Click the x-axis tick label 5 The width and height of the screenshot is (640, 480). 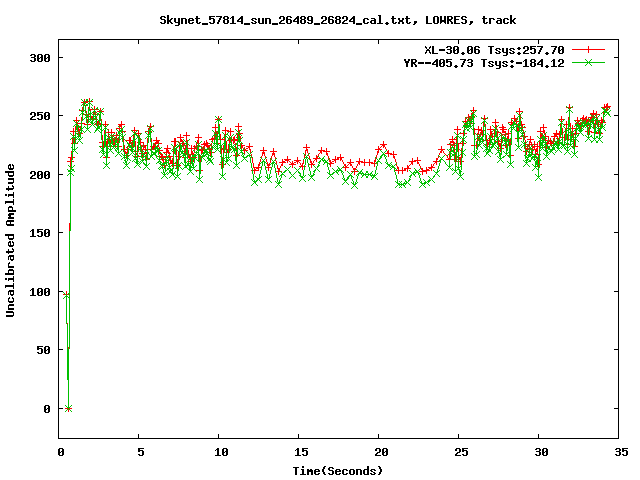[x=140, y=452]
